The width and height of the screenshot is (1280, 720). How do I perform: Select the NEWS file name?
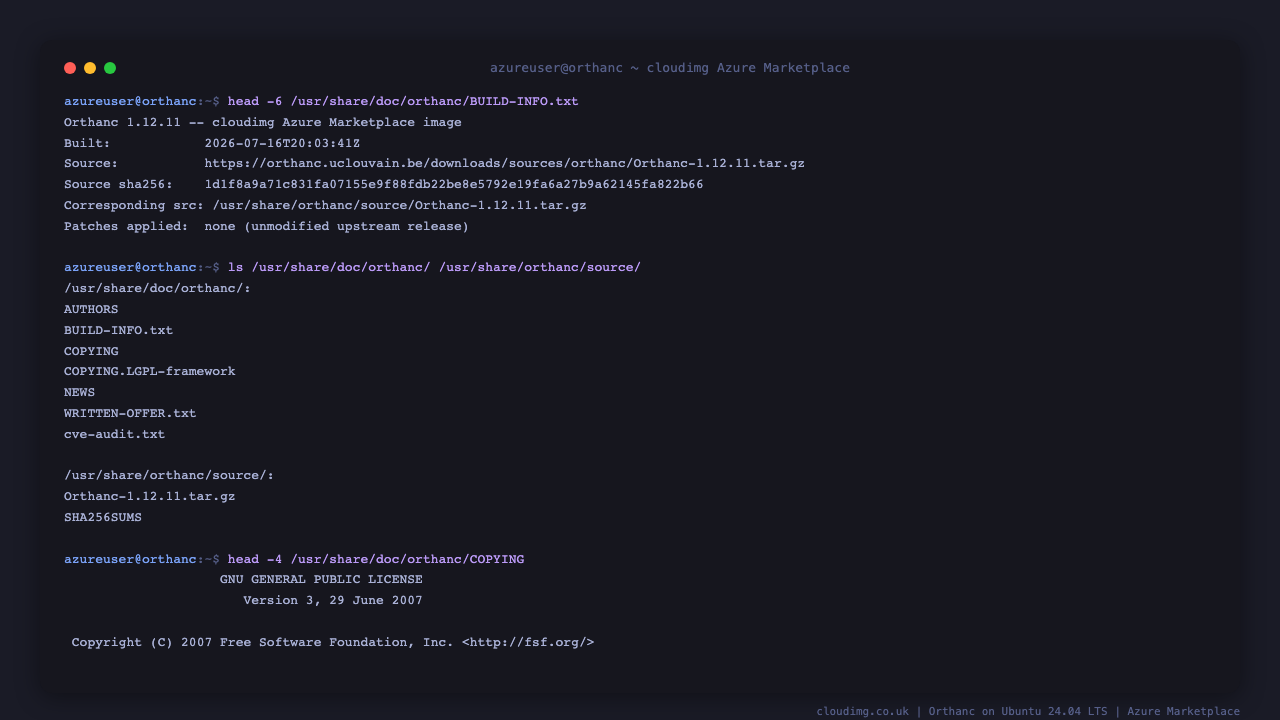pos(79,393)
